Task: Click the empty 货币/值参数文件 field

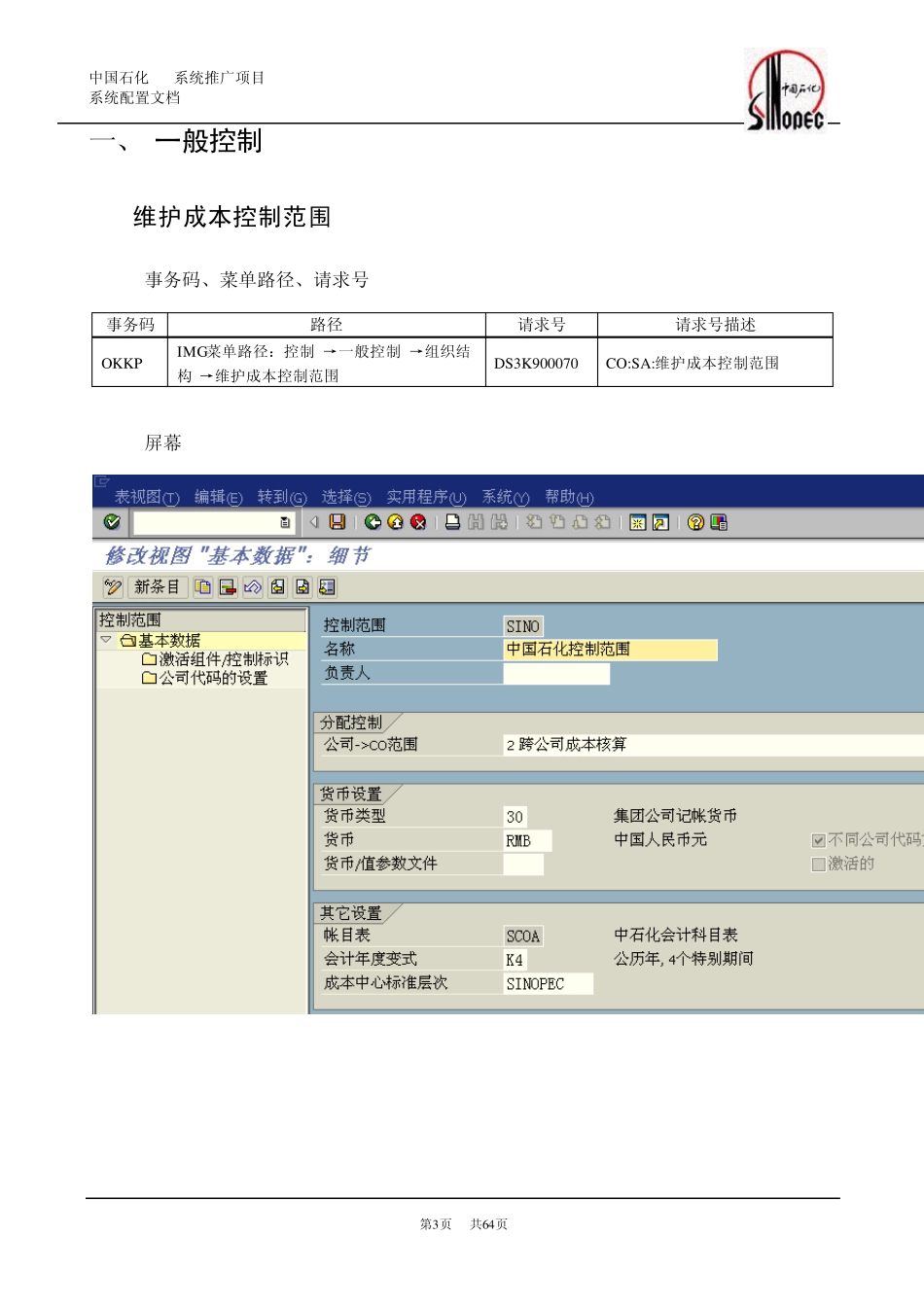Action: pos(523,864)
